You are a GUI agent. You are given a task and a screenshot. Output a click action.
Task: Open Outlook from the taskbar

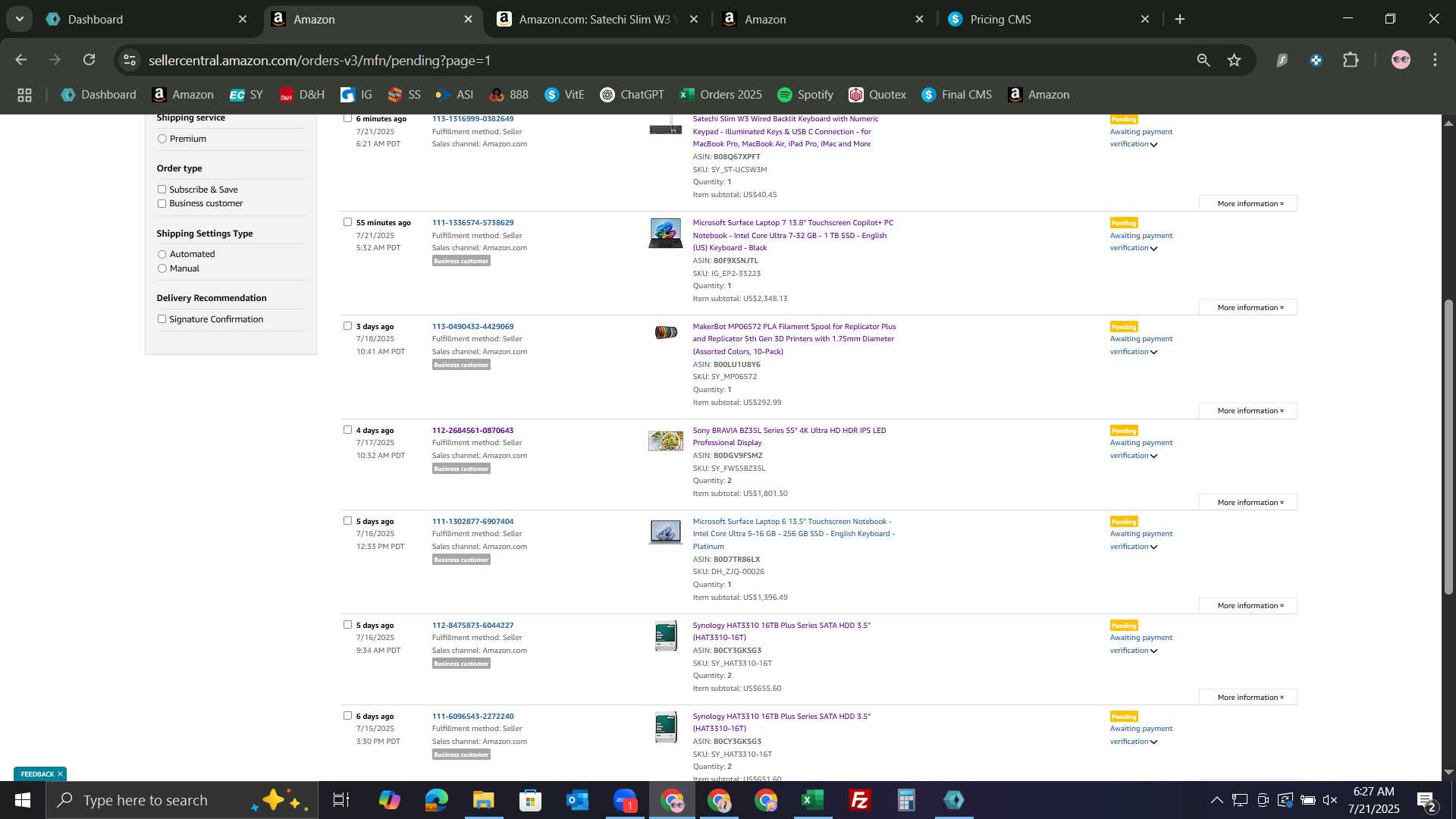click(577, 800)
